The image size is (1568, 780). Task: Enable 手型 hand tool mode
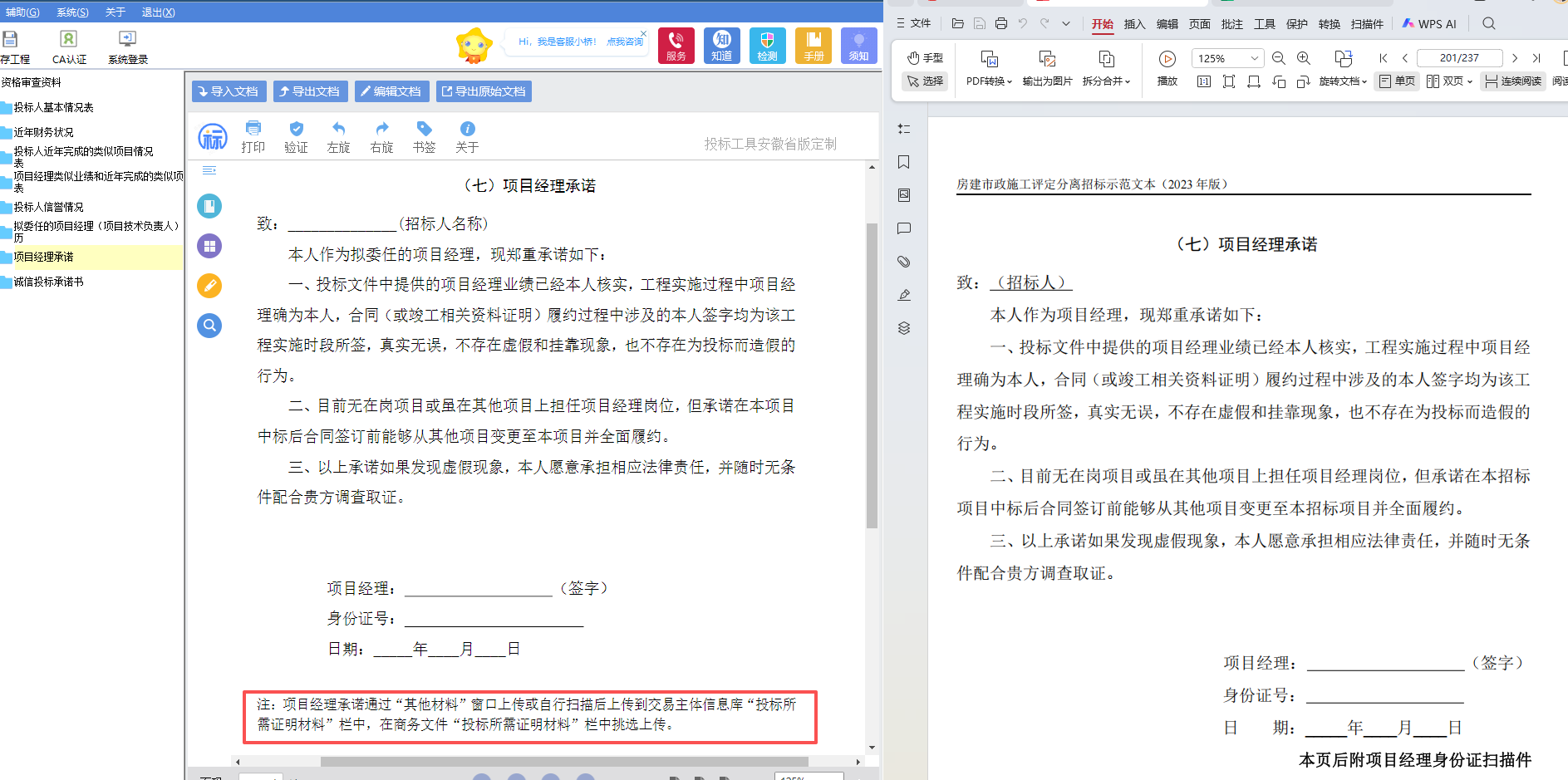click(x=926, y=58)
